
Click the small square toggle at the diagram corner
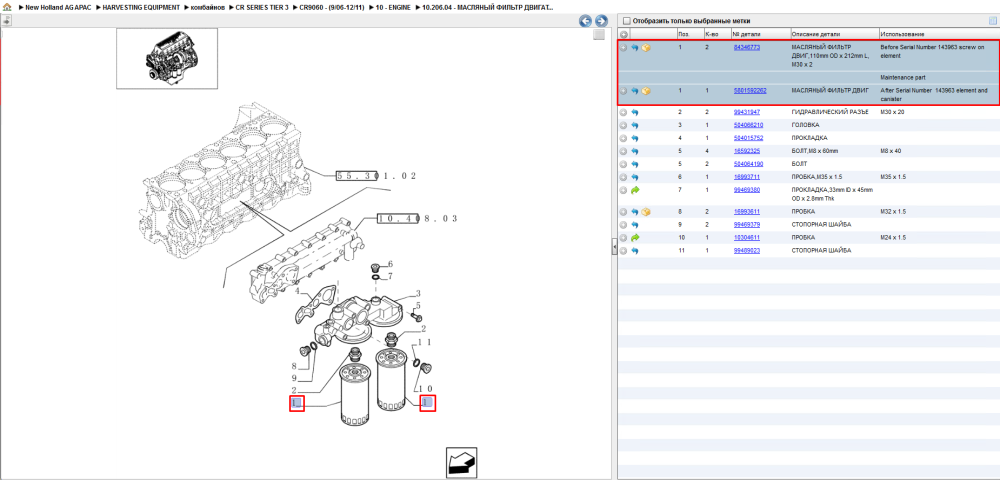click(598, 35)
